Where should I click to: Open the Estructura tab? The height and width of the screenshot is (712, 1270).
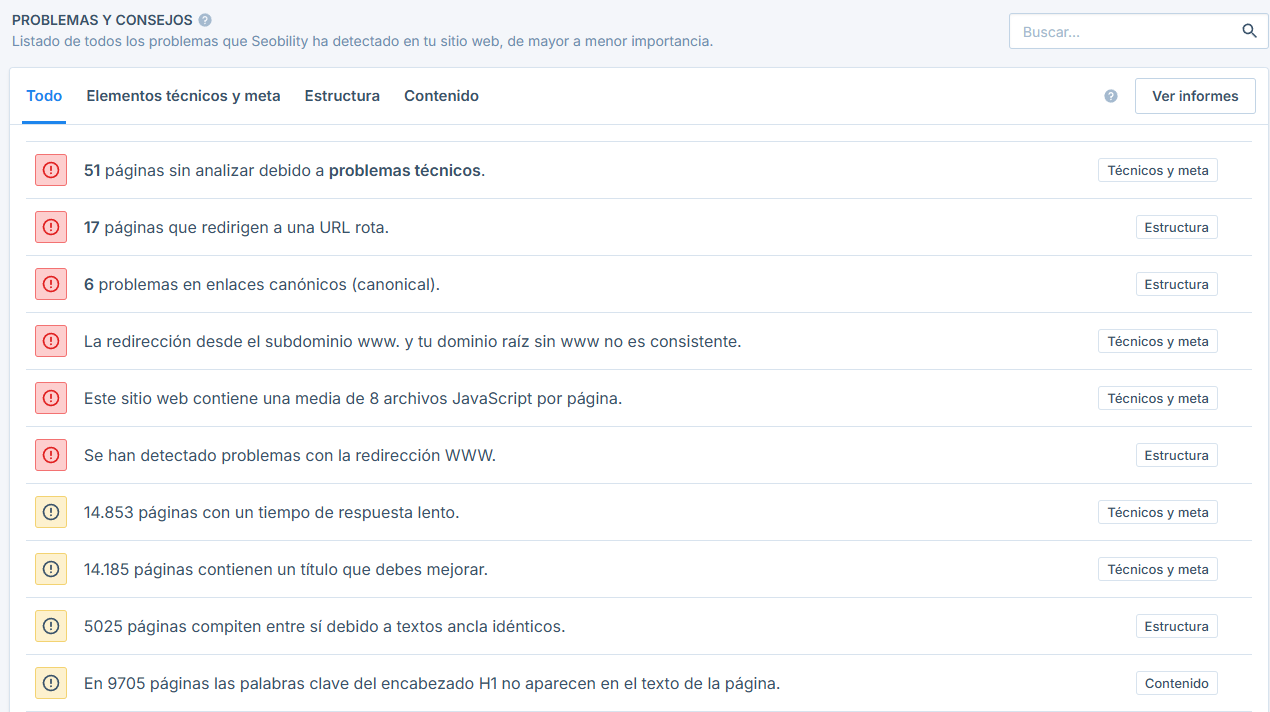[342, 96]
